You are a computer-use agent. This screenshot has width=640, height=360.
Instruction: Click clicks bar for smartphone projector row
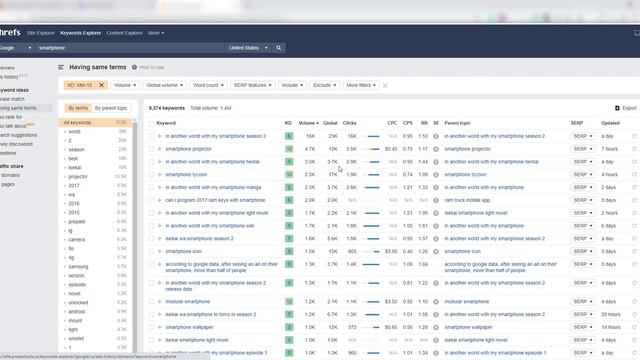[371, 149]
